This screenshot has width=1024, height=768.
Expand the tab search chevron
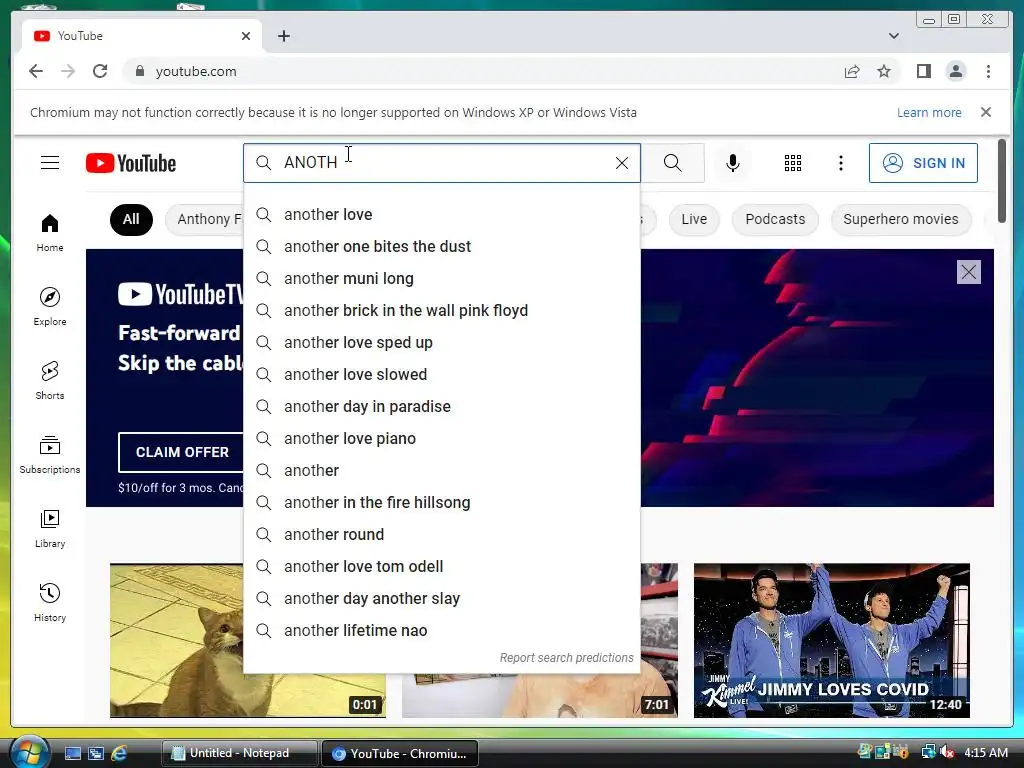coord(894,36)
